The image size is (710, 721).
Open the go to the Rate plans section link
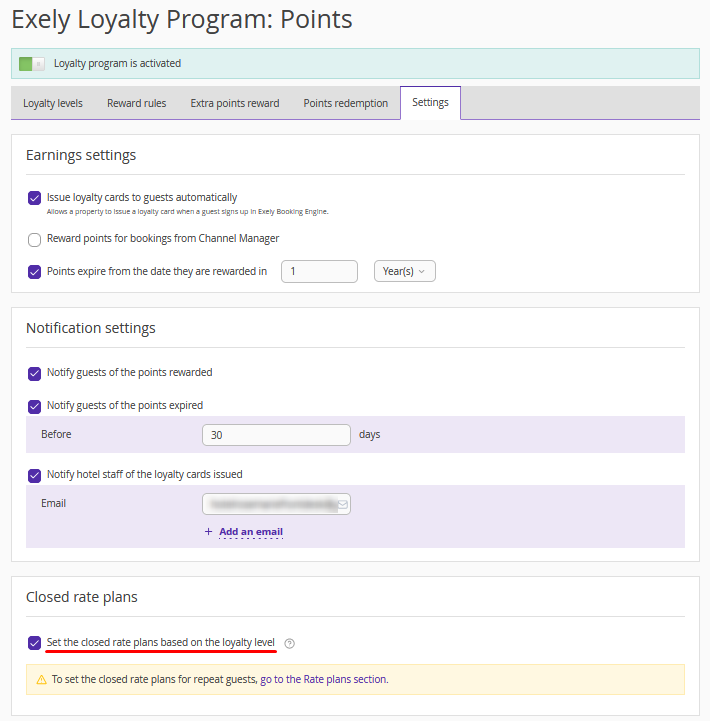pyautogui.click(x=324, y=679)
